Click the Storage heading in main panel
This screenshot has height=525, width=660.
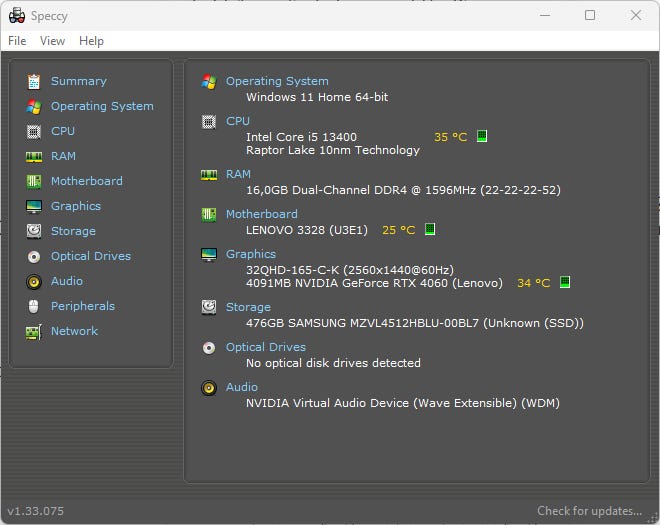(x=248, y=307)
